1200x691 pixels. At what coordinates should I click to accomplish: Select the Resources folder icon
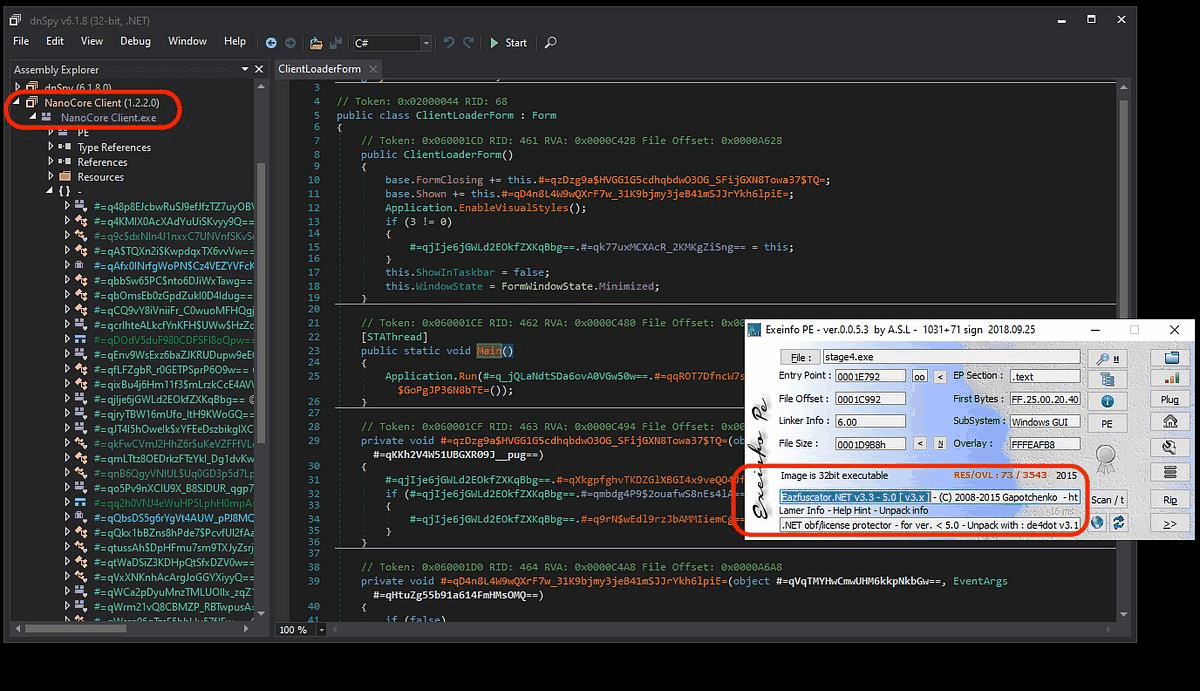coord(66,177)
